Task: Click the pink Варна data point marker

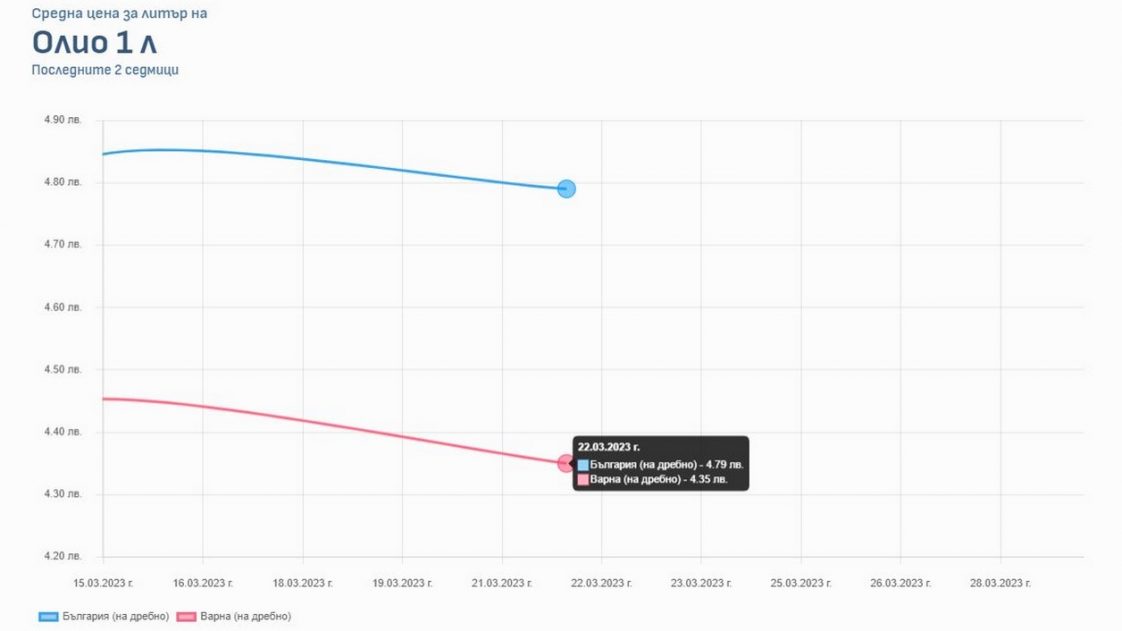Action: tap(565, 463)
